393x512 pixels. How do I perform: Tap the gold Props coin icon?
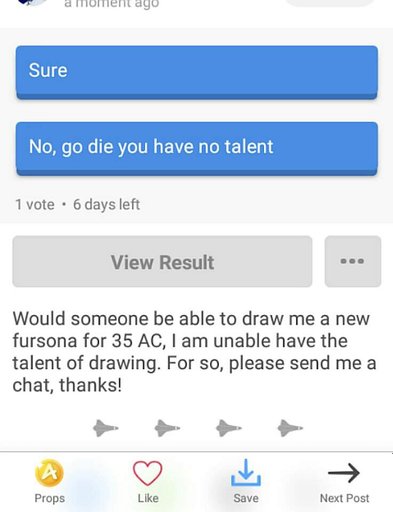[49, 472]
